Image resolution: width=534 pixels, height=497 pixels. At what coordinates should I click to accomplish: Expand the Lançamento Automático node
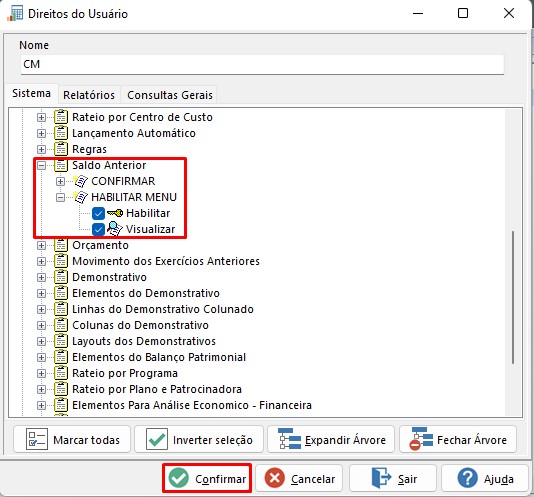click(41, 133)
